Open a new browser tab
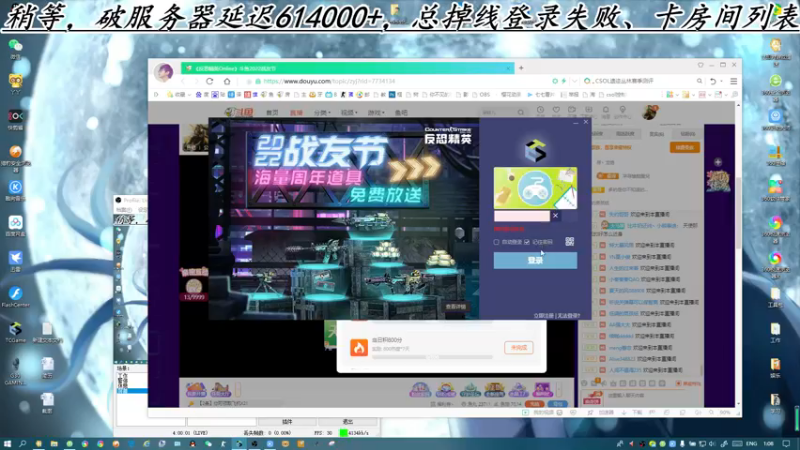 point(521,68)
